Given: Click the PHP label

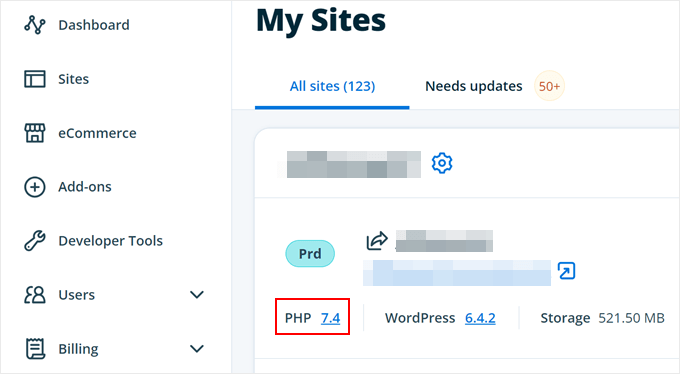Looking at the screenshot, I should click(x=298, y=318).
